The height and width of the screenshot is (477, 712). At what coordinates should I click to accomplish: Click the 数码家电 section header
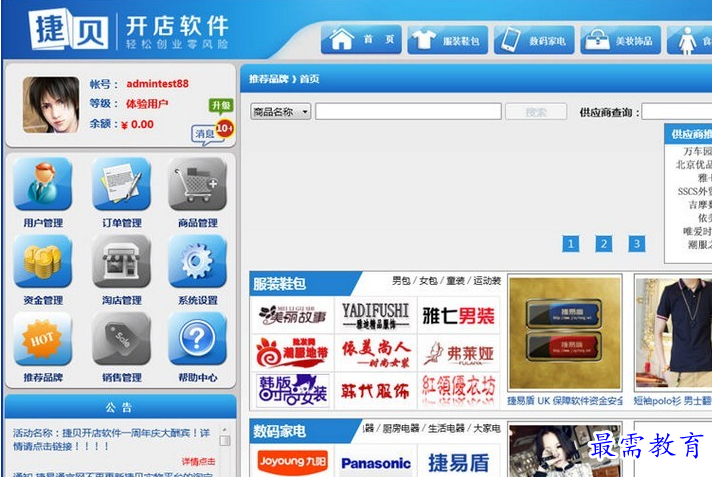280,431
